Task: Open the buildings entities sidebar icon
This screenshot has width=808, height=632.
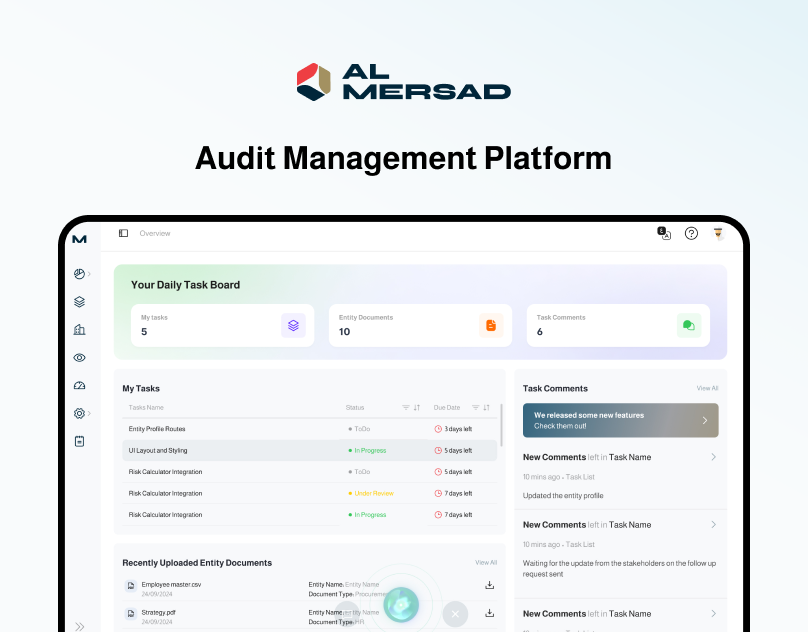Action: [x=79, y=329]
